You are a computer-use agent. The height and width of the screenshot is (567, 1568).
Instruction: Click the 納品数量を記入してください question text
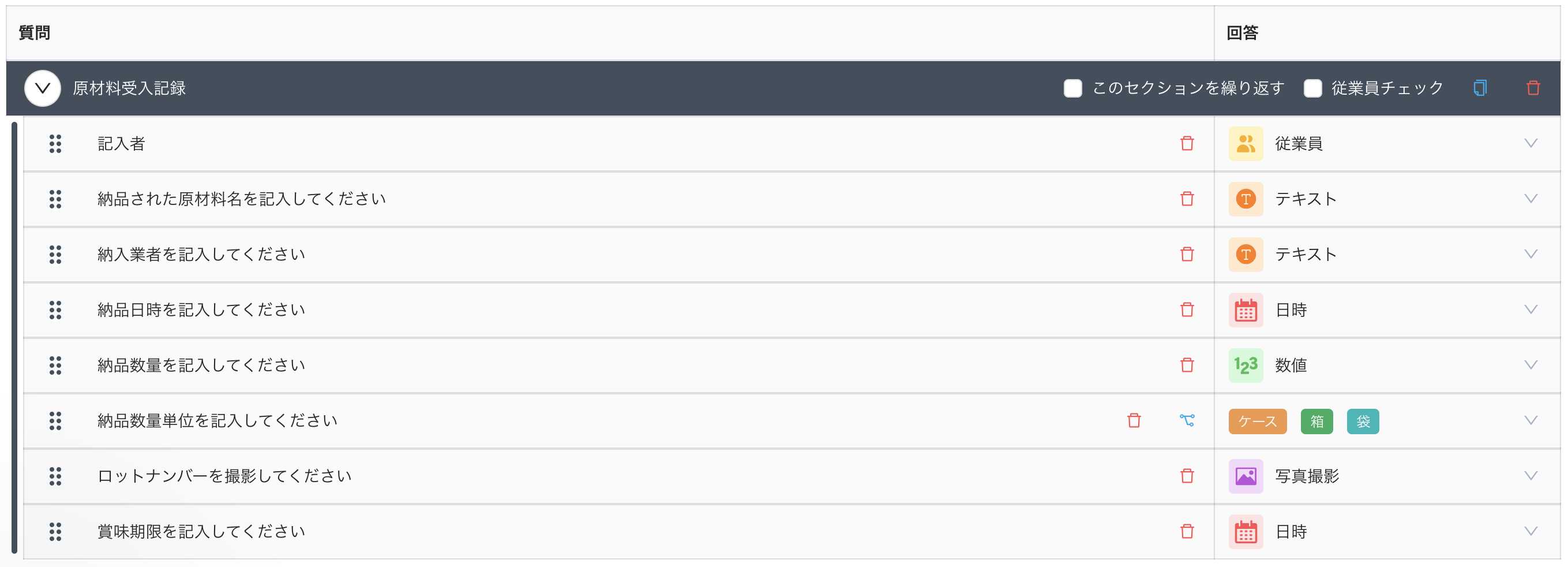pyautogui.click(x=201, y=365)
